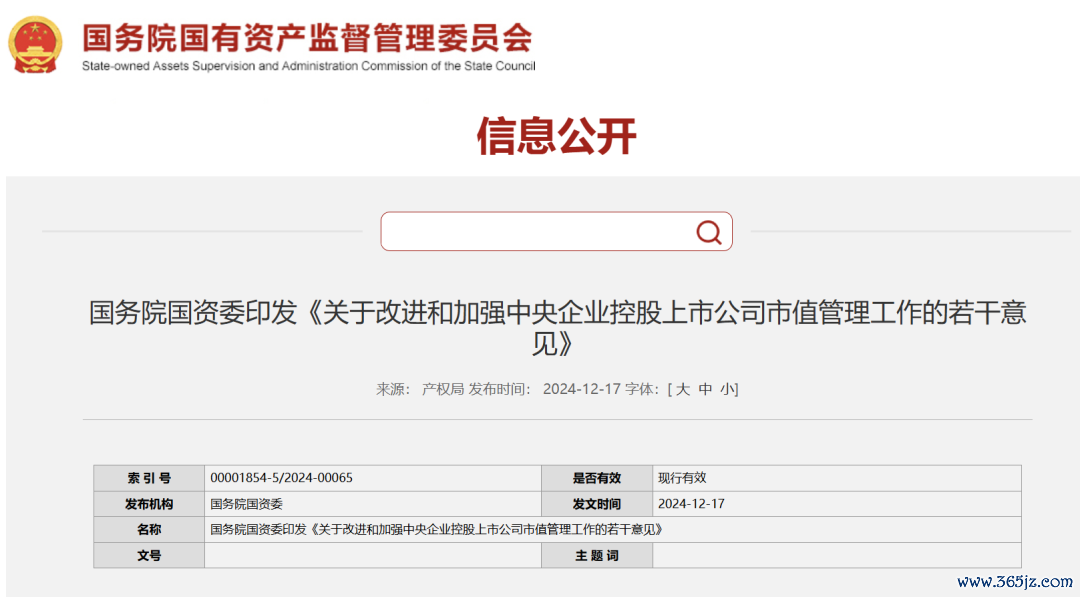This screenshot has height=597, width=1080.
Task: Select the publish date 2024-12-17 under the headline
Action: tap(582, 389)
